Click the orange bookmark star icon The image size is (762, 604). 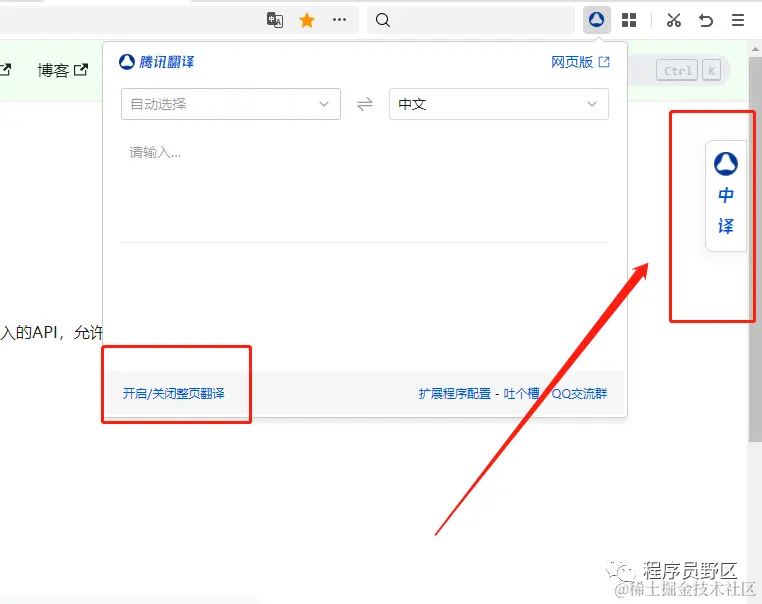pyautogui.click(x=307, y=20)
